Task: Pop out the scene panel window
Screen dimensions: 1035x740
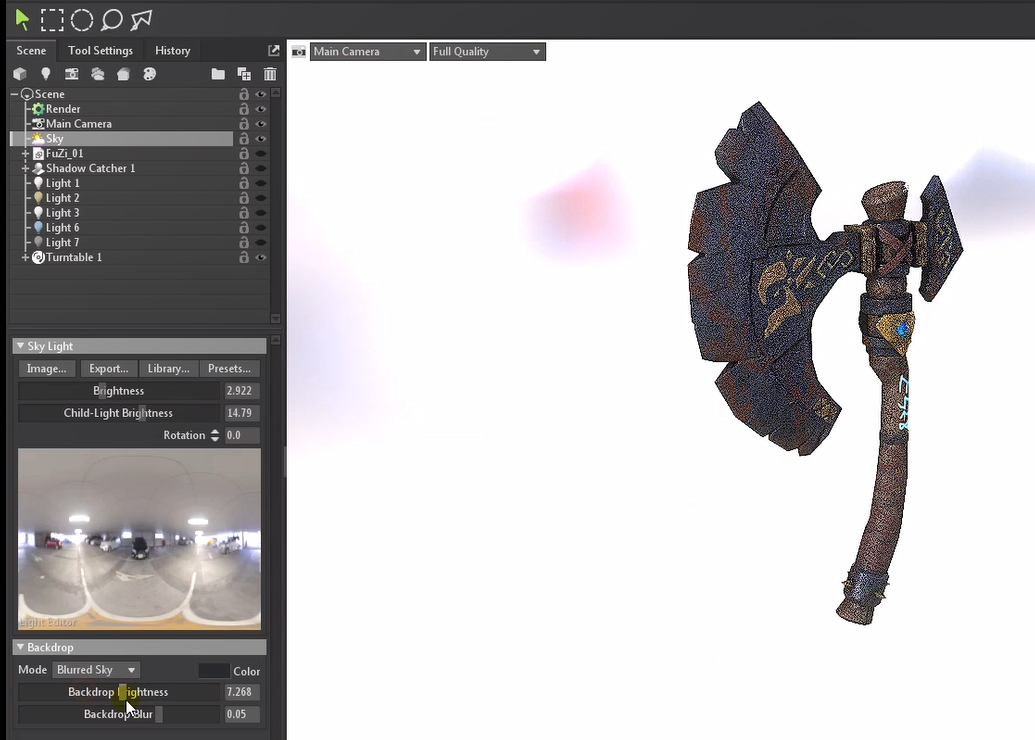Action: click(x=274, y=51)
